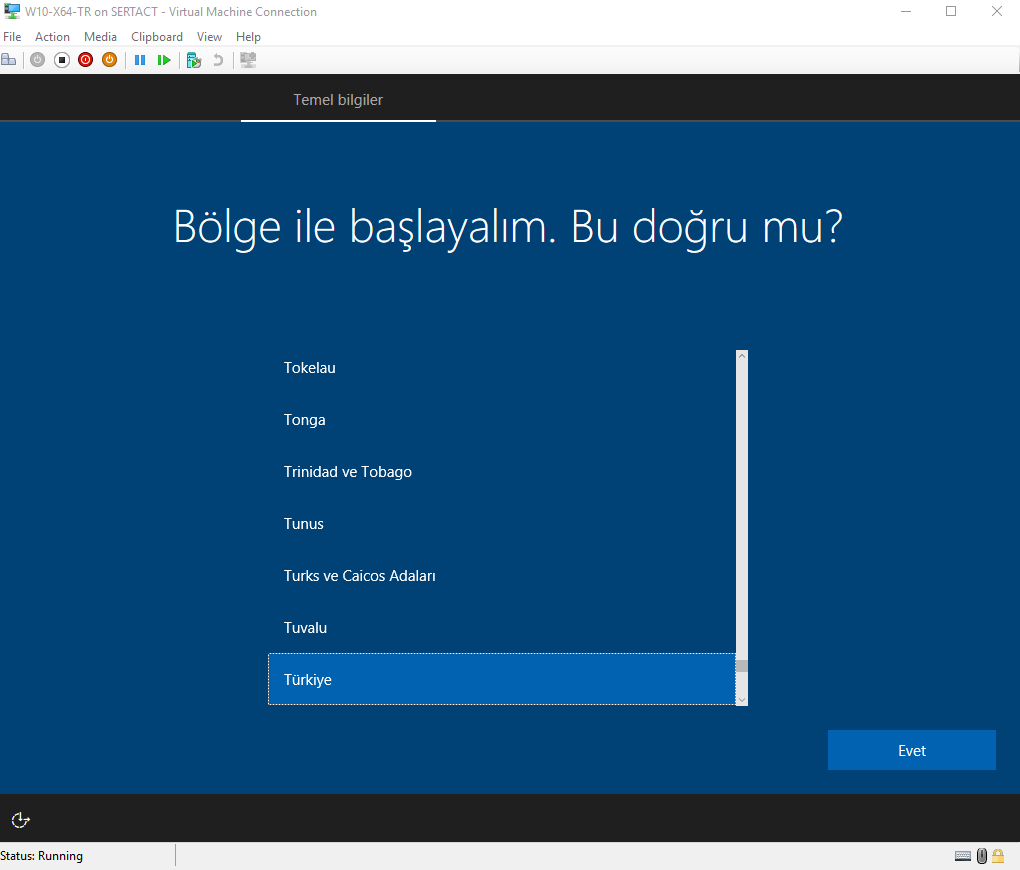This screenshot has width=1020, height=870.
Task: Click the Revert toolbar icon
Action: (x=218, y=60)
